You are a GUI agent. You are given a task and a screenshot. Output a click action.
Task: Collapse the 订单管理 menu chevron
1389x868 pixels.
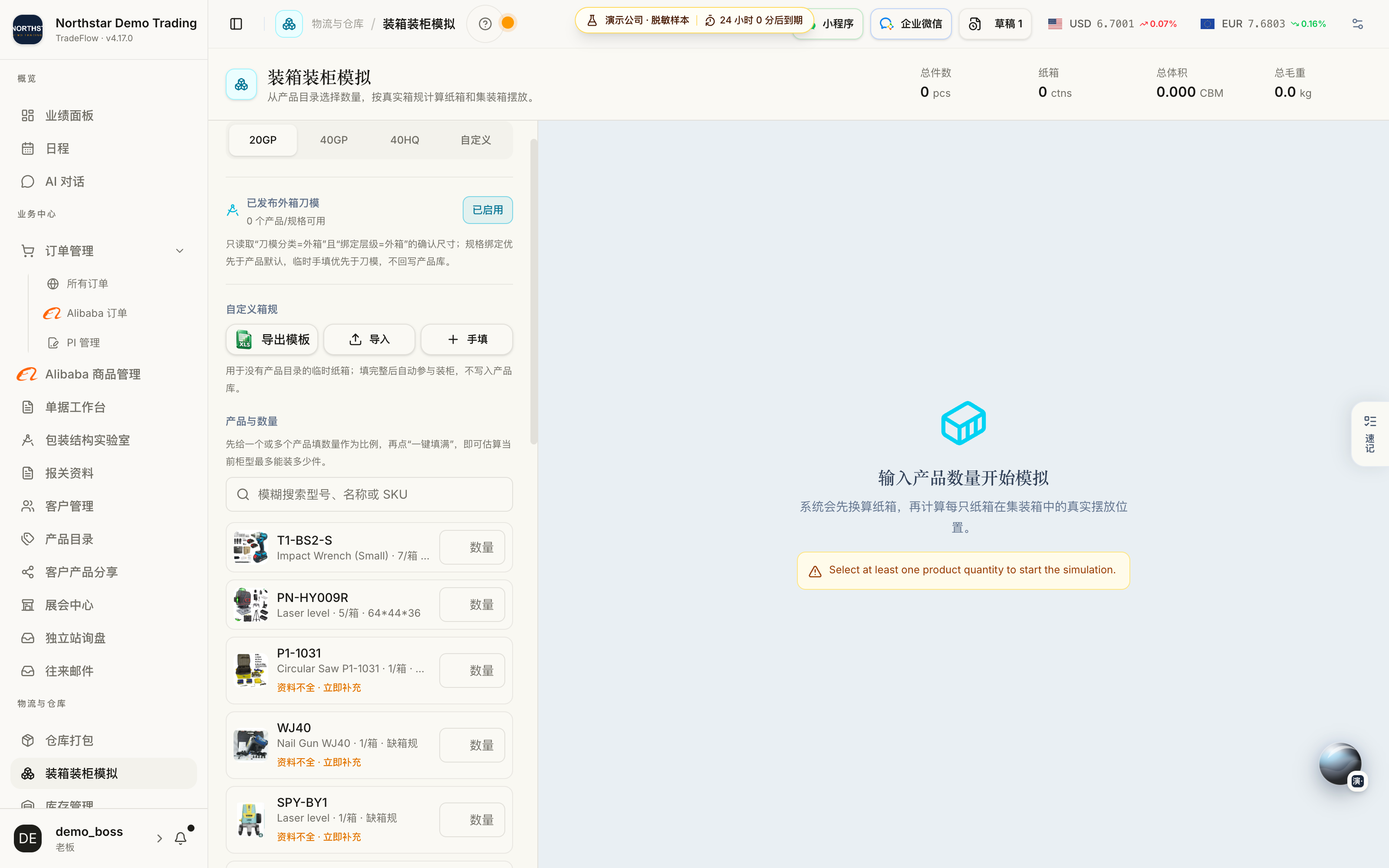point(180,251)
